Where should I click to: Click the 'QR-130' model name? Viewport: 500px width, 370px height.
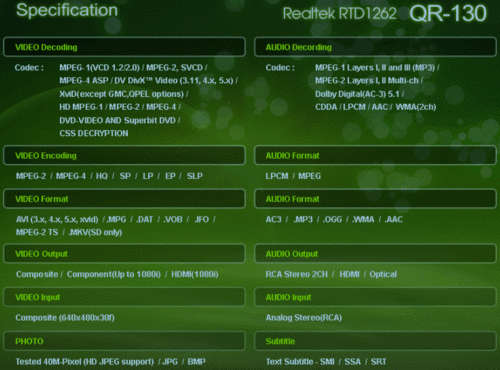(448, 13)
